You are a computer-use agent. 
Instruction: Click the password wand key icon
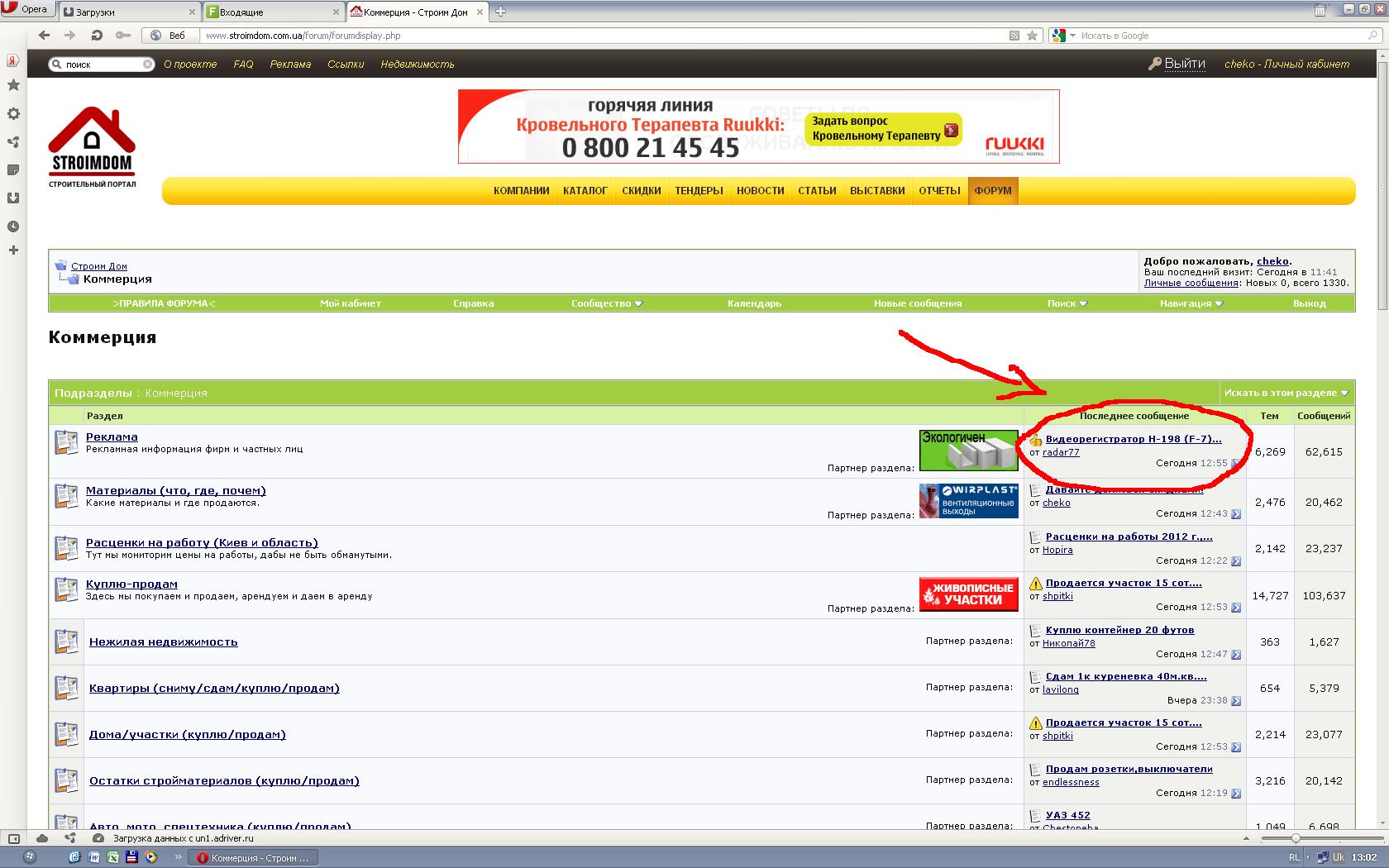click(x=122, y=36)
